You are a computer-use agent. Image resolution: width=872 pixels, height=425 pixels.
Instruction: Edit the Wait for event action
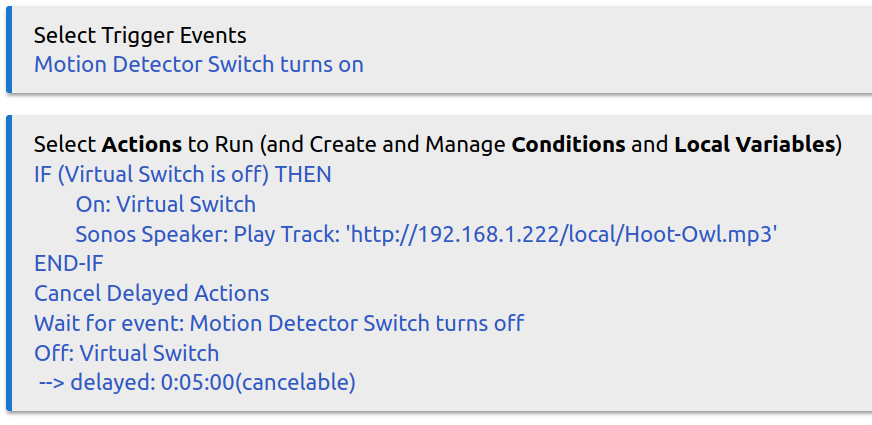coord(278,324)
